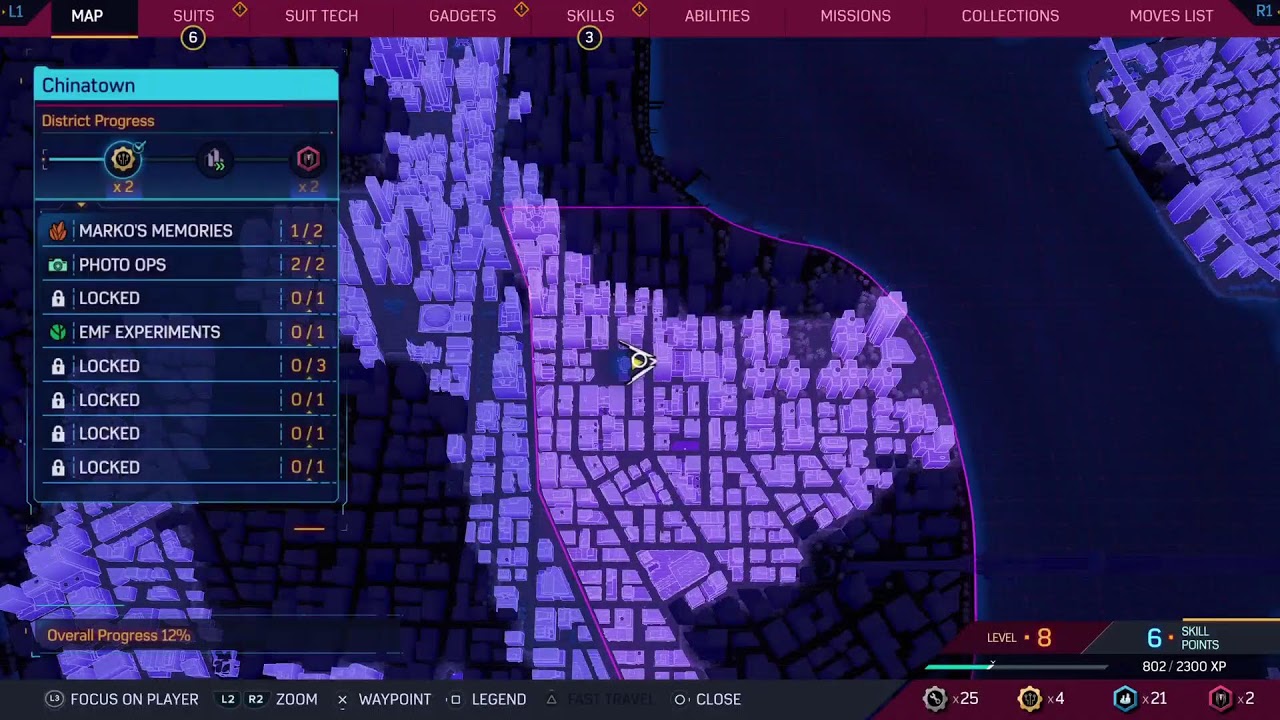Select the PHOTO OPS row
Screen dimensions: 1280x720
187,265
